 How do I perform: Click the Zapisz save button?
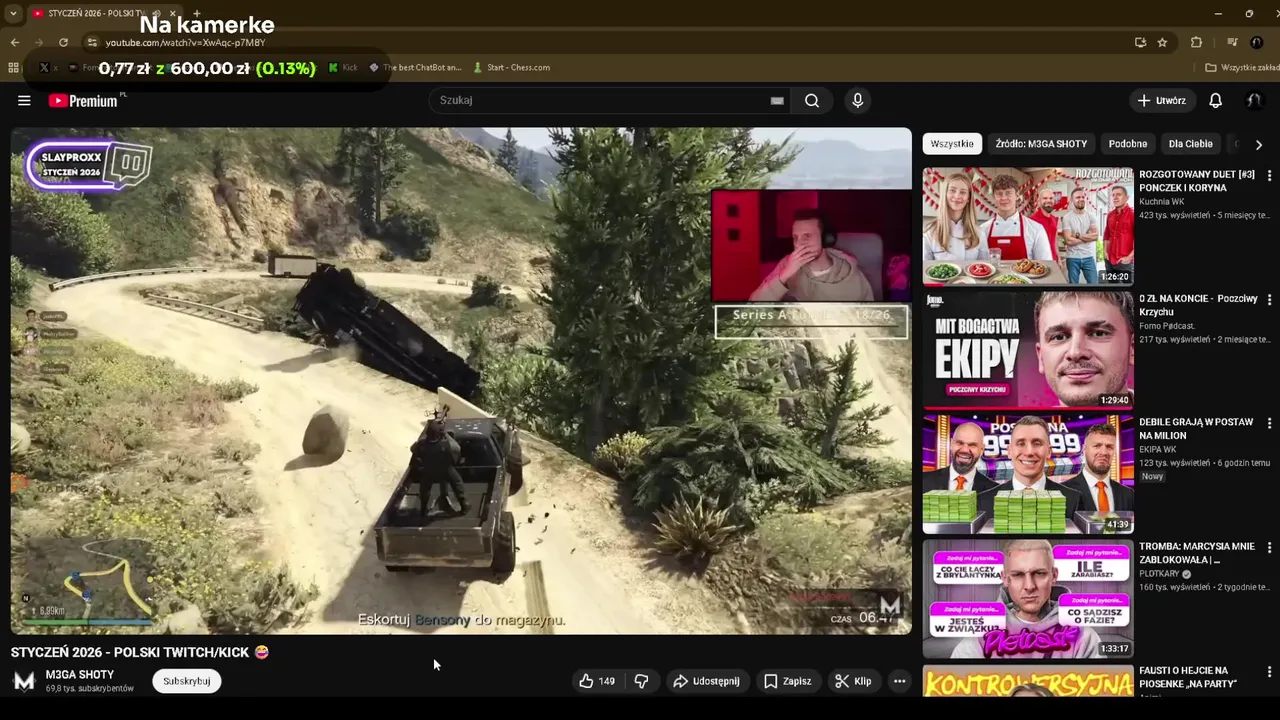[788, 681]
